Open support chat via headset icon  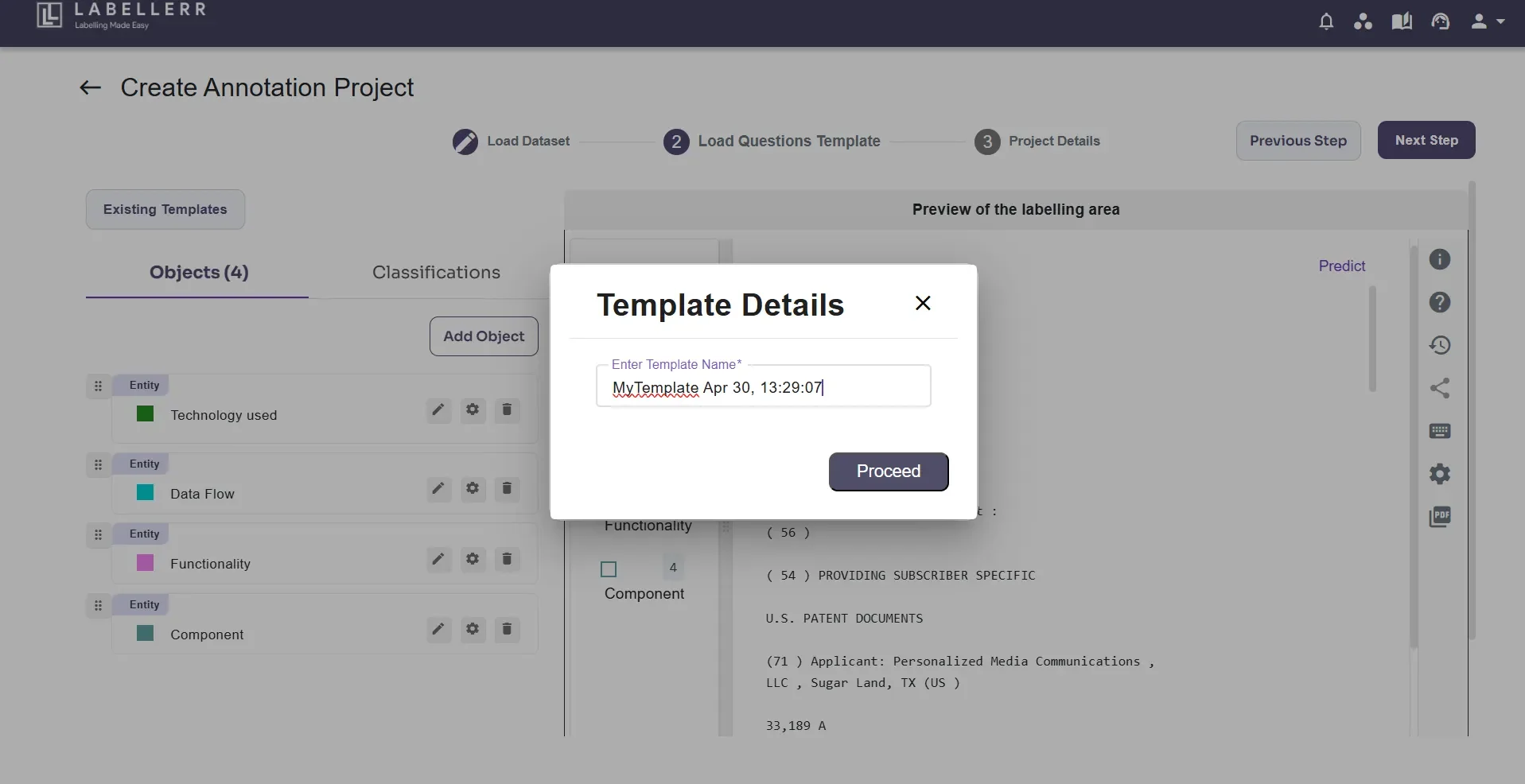tap(1441, 21)
